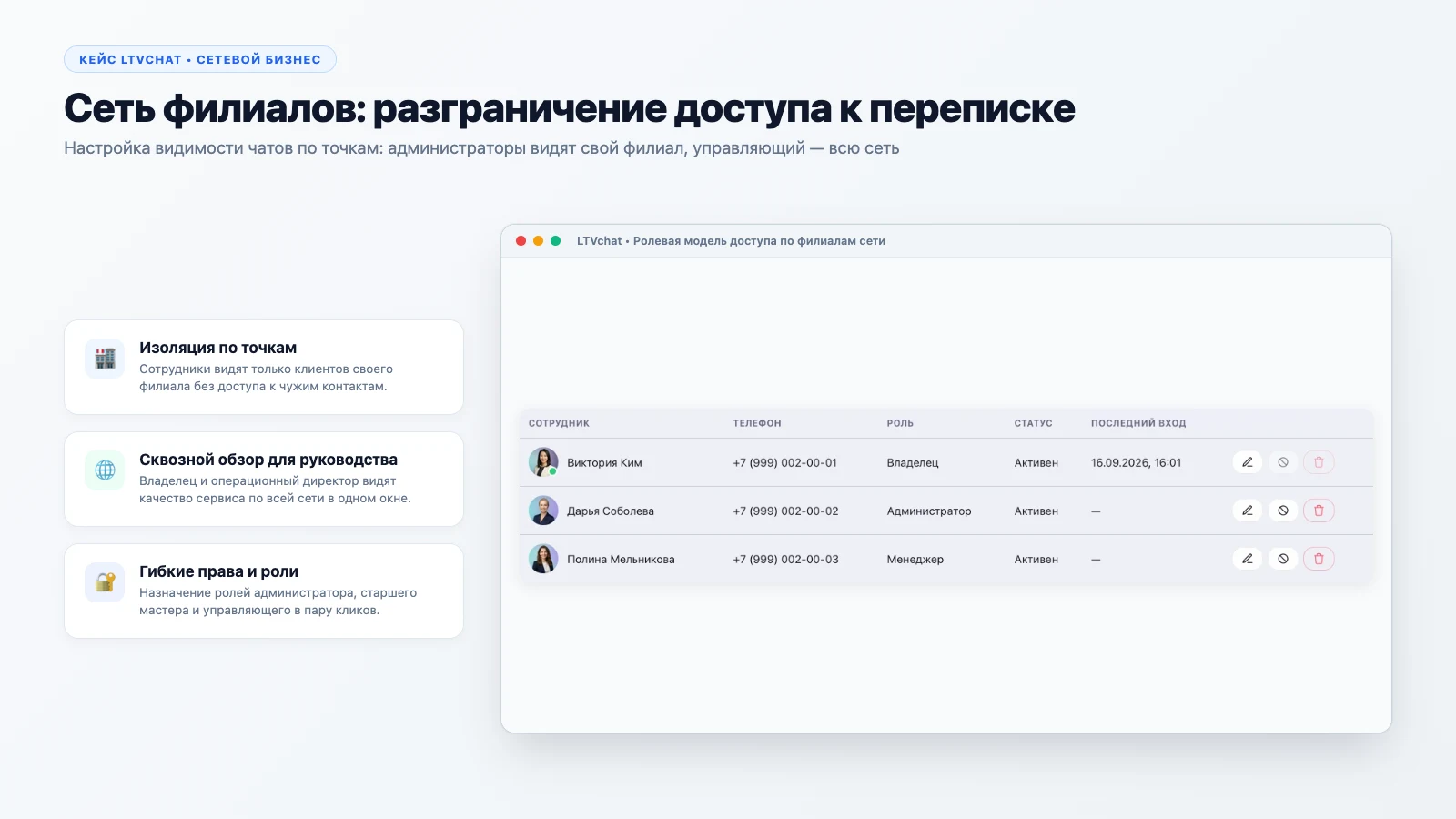Edit Дарья Соболева with the pencil icon

[1248, 511]
